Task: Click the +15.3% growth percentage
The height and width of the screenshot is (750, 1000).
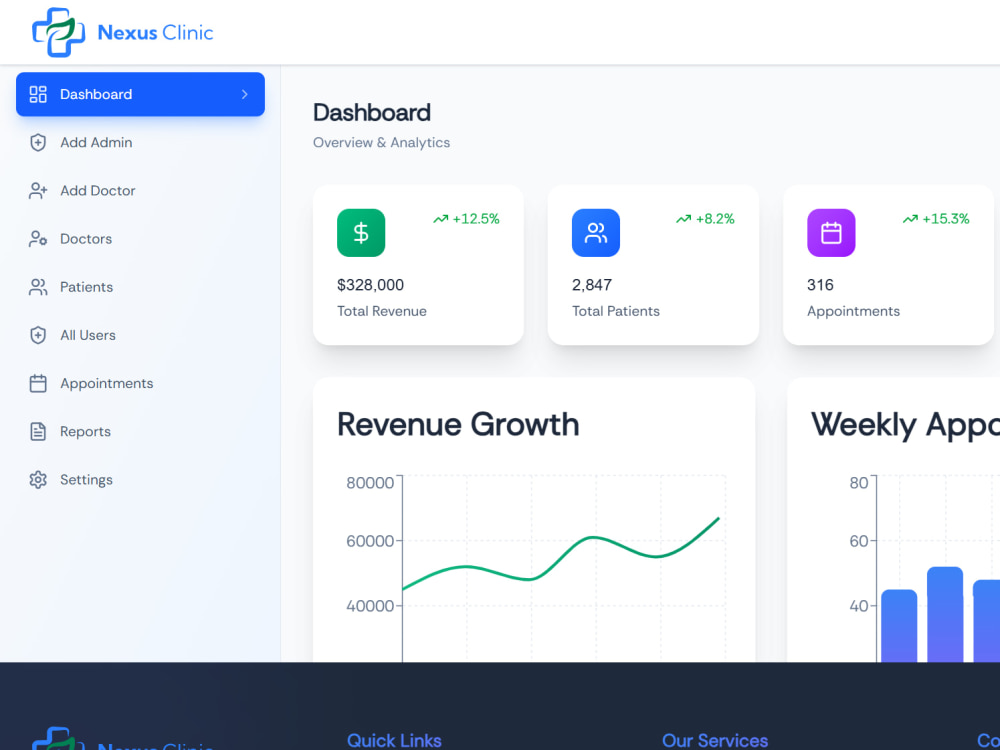Action: click(946, 219)
